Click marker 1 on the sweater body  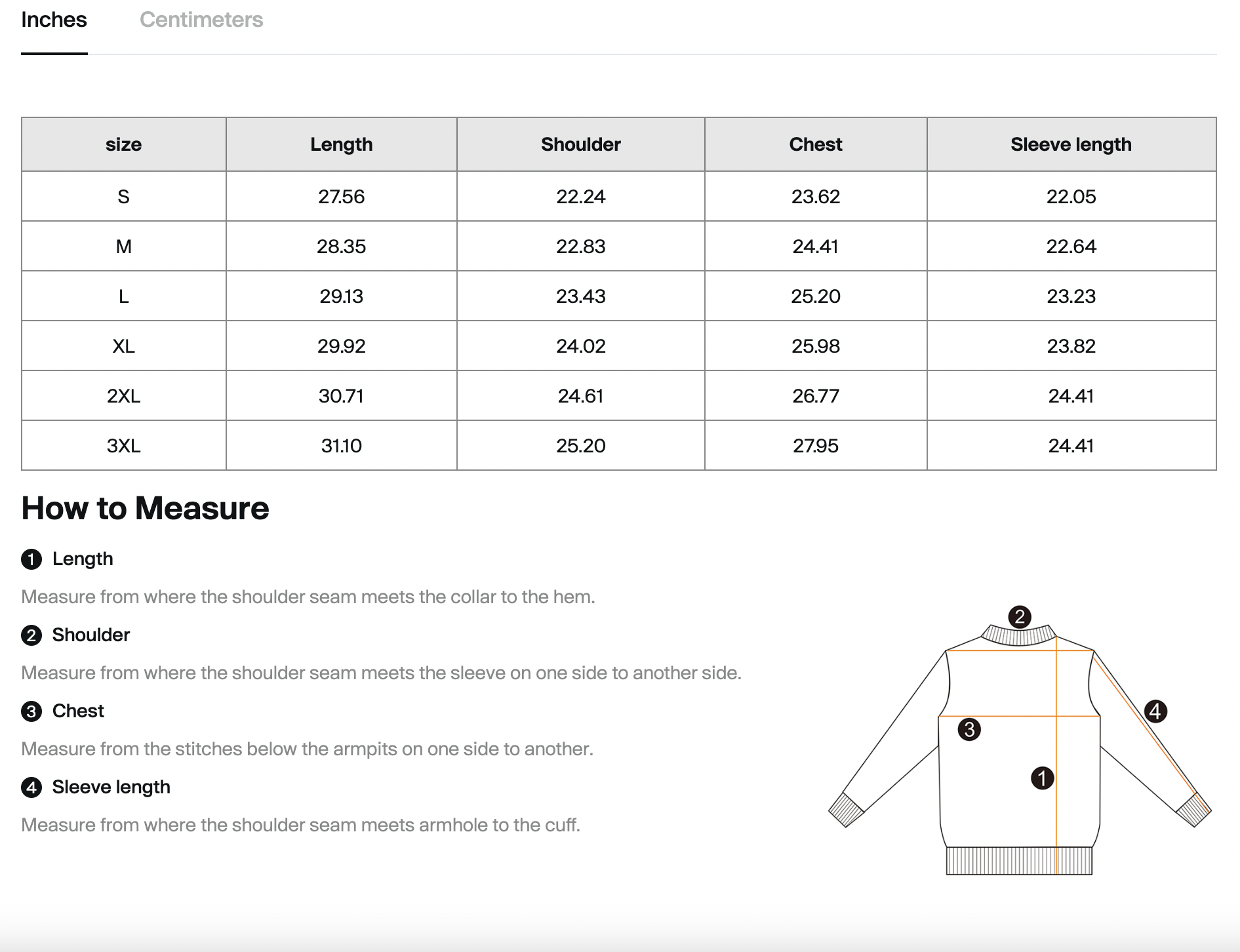pos(1042,778)
